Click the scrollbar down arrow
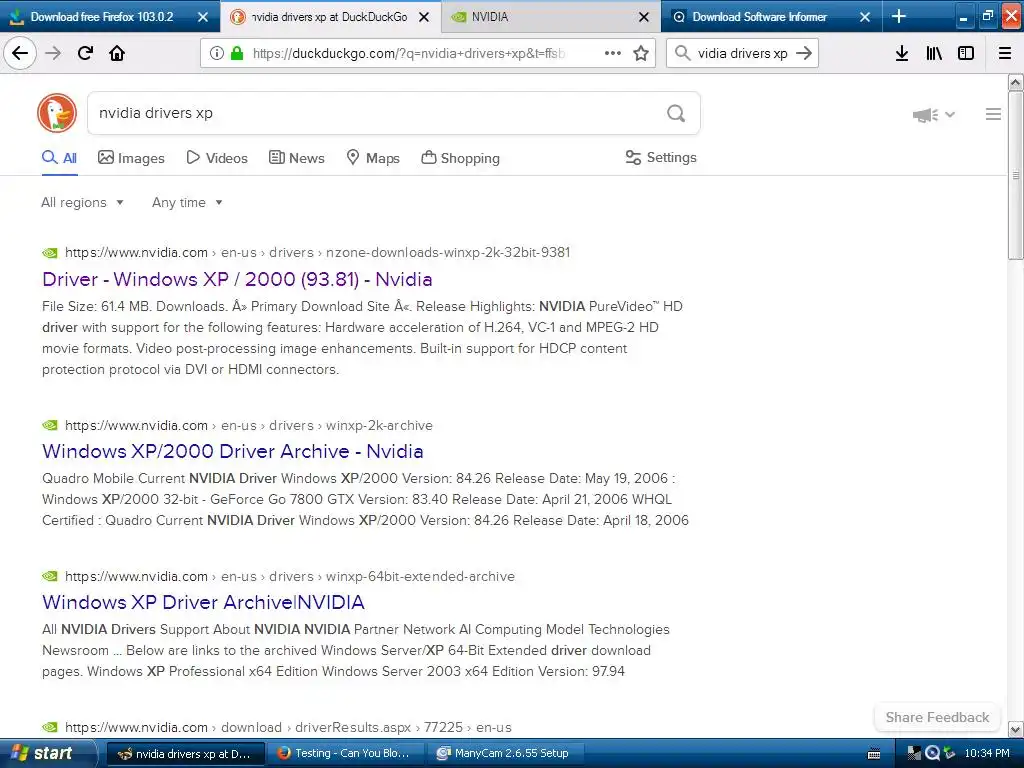 (1016, 729)
